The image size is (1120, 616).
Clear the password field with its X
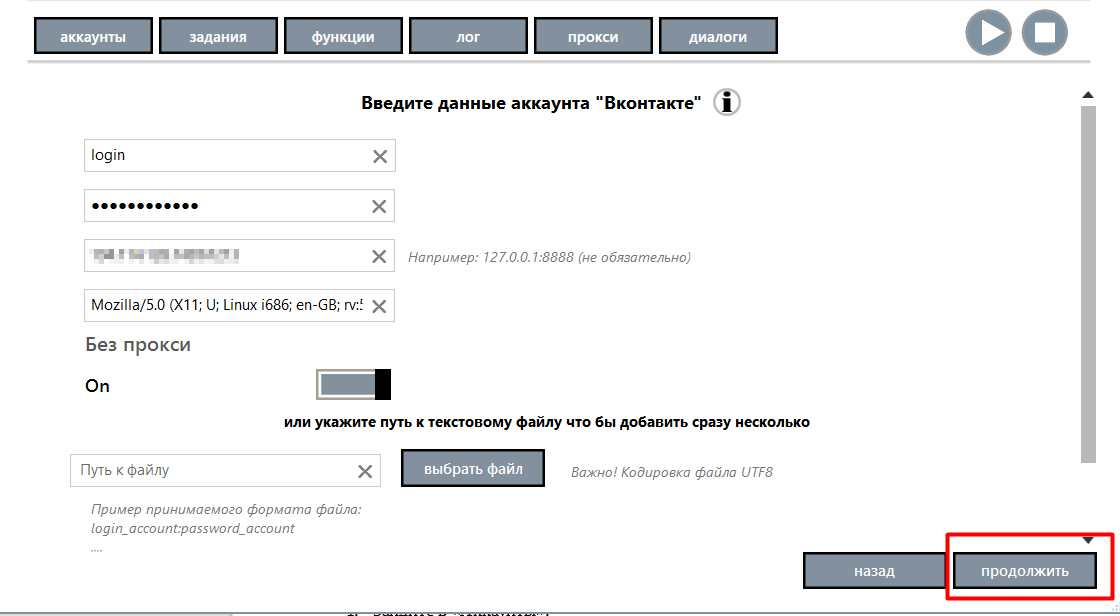click(379, 207)
